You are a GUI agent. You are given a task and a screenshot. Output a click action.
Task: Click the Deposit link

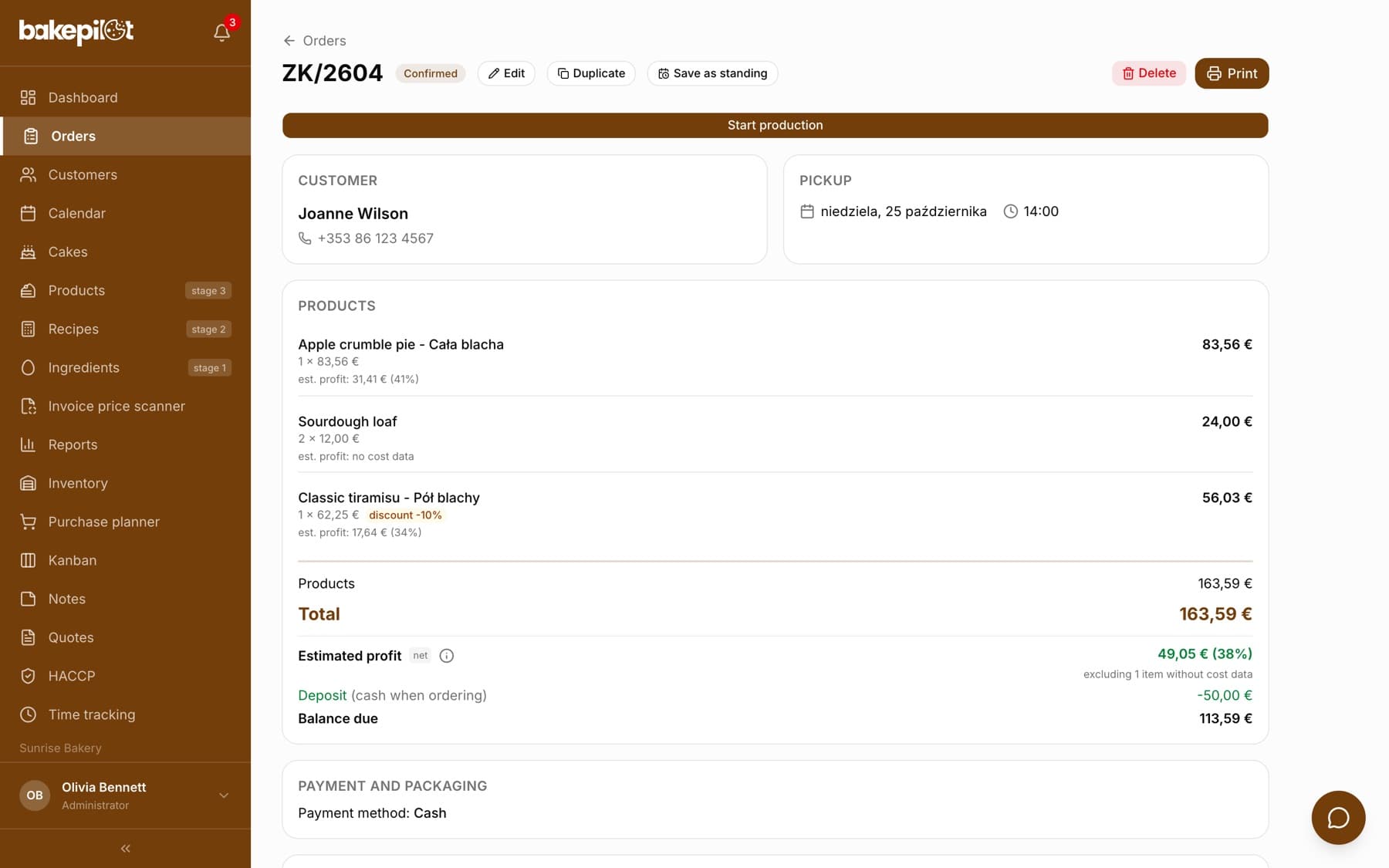pyautogui.click(x=322, y=695)
